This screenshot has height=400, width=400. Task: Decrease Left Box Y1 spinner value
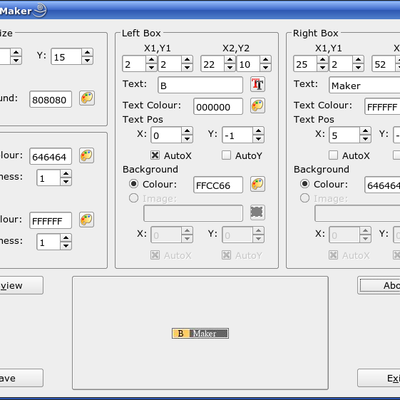click(187, 67)
